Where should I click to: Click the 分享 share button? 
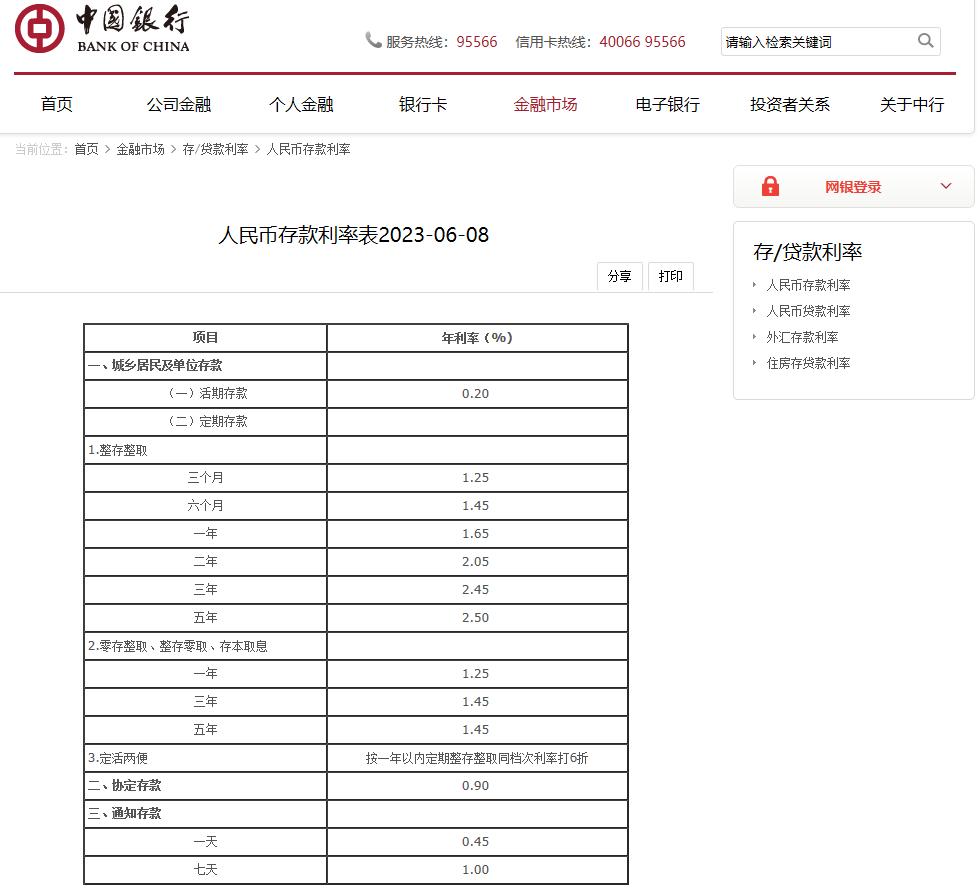click(x=619, y=277)
